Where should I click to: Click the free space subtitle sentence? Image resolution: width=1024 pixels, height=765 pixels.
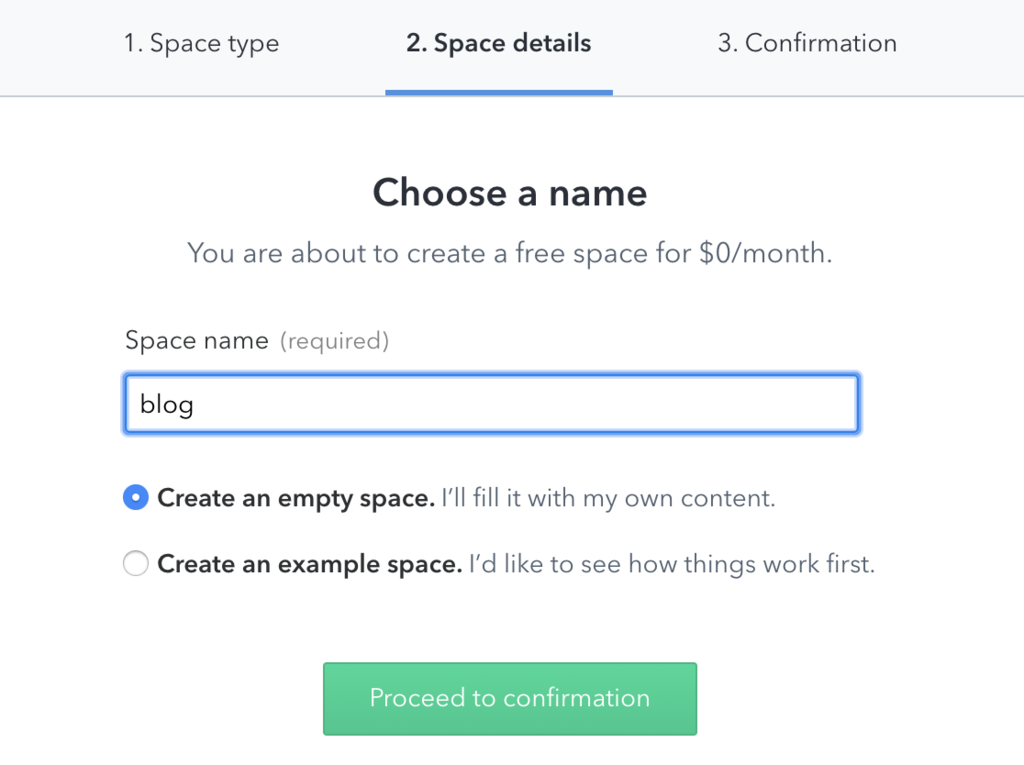point(509,253)
